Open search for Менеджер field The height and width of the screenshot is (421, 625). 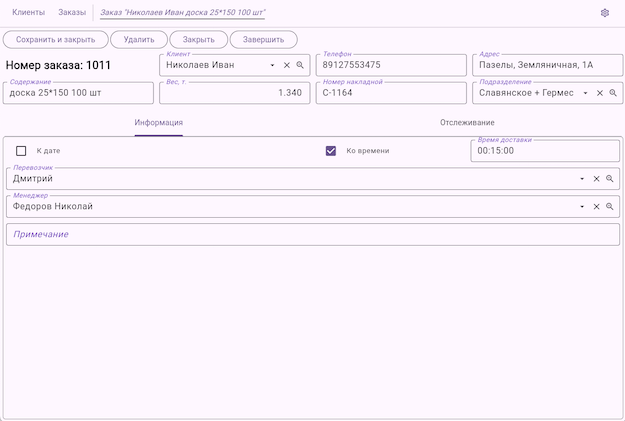[x=609, y=207]
